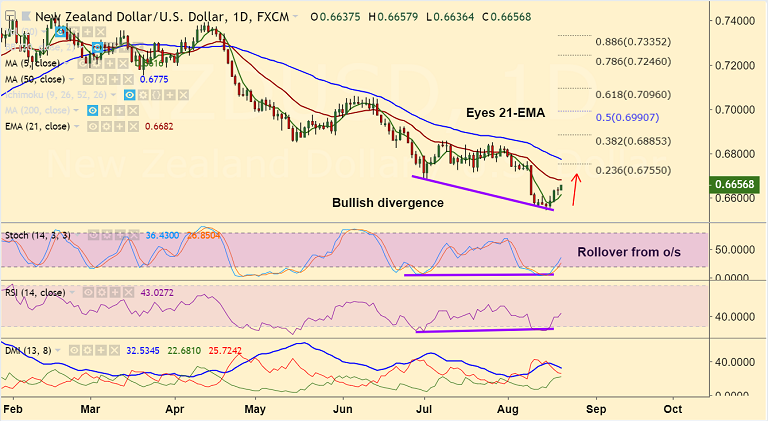Click plus icon on Ichimoku row
Viewport: 768px width, 421px height.
pos(169,95)
